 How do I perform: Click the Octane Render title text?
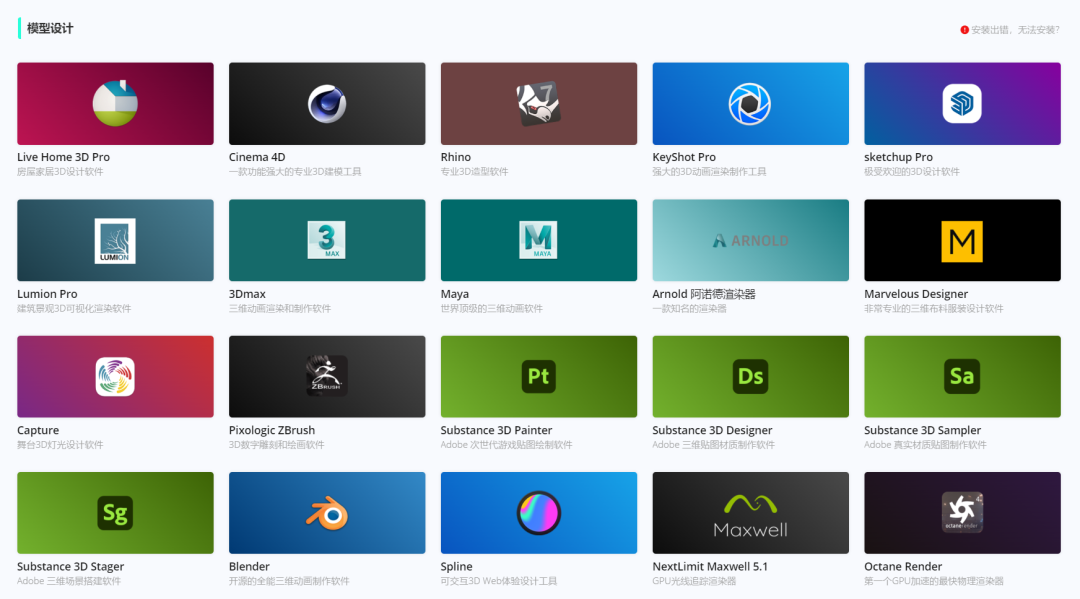click(x=903, y=566)
